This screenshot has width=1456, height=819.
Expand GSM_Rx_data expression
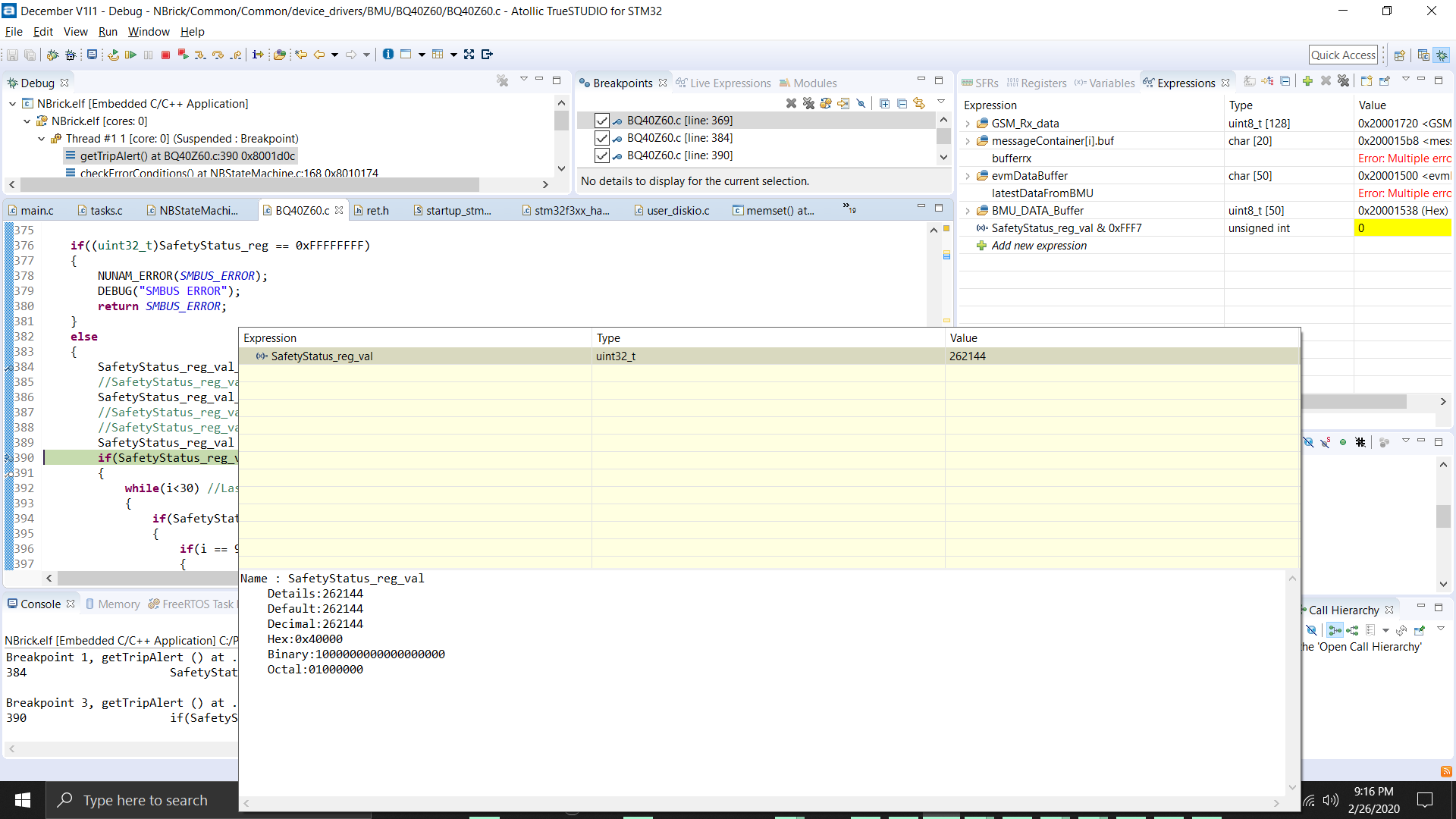968,124
